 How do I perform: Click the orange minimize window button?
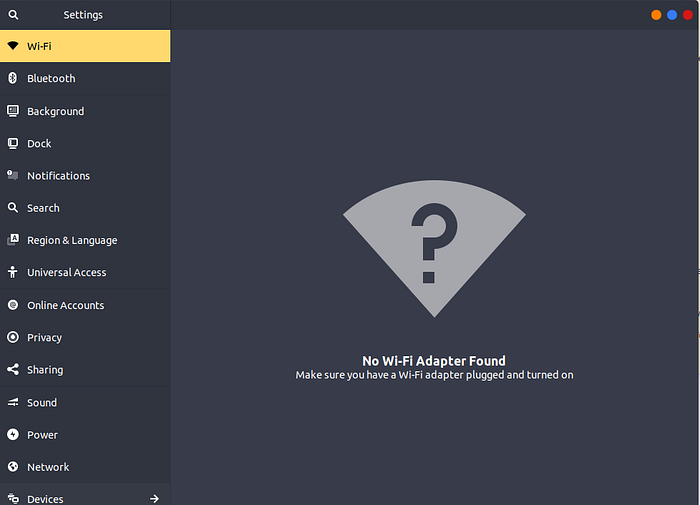point(656,15)
